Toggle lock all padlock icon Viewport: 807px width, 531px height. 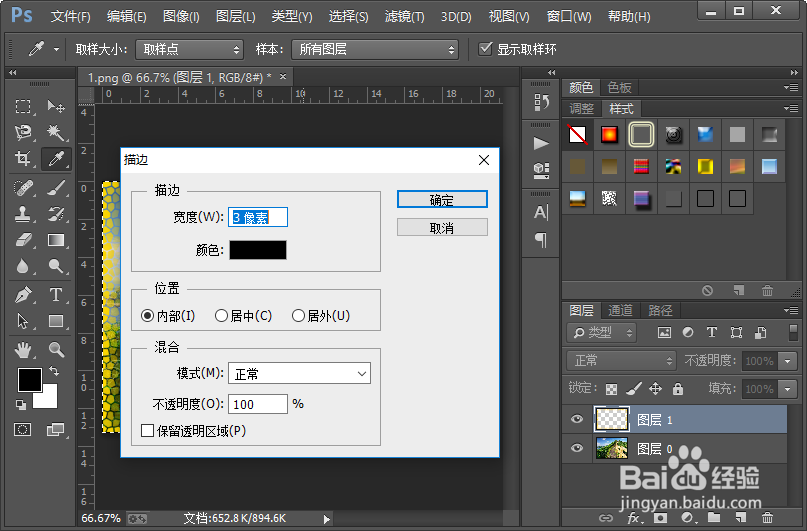[x=678, y=388]
